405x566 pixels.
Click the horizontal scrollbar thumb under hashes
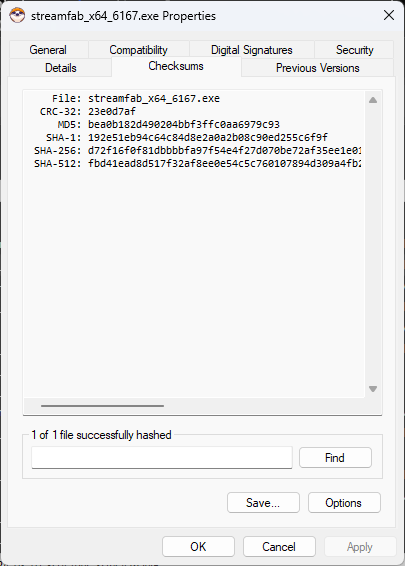click(103, 406)
